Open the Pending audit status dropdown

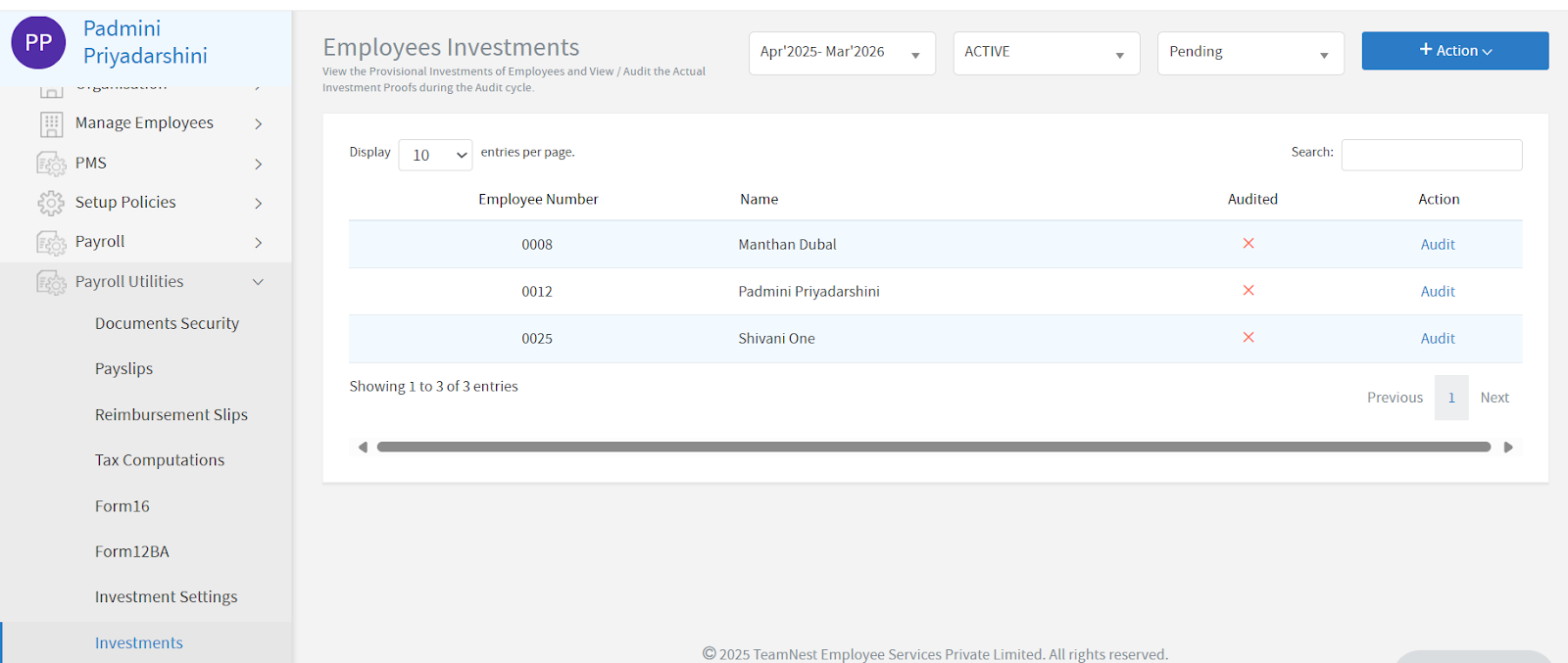pyautogui.click(x=1249, y=53)
